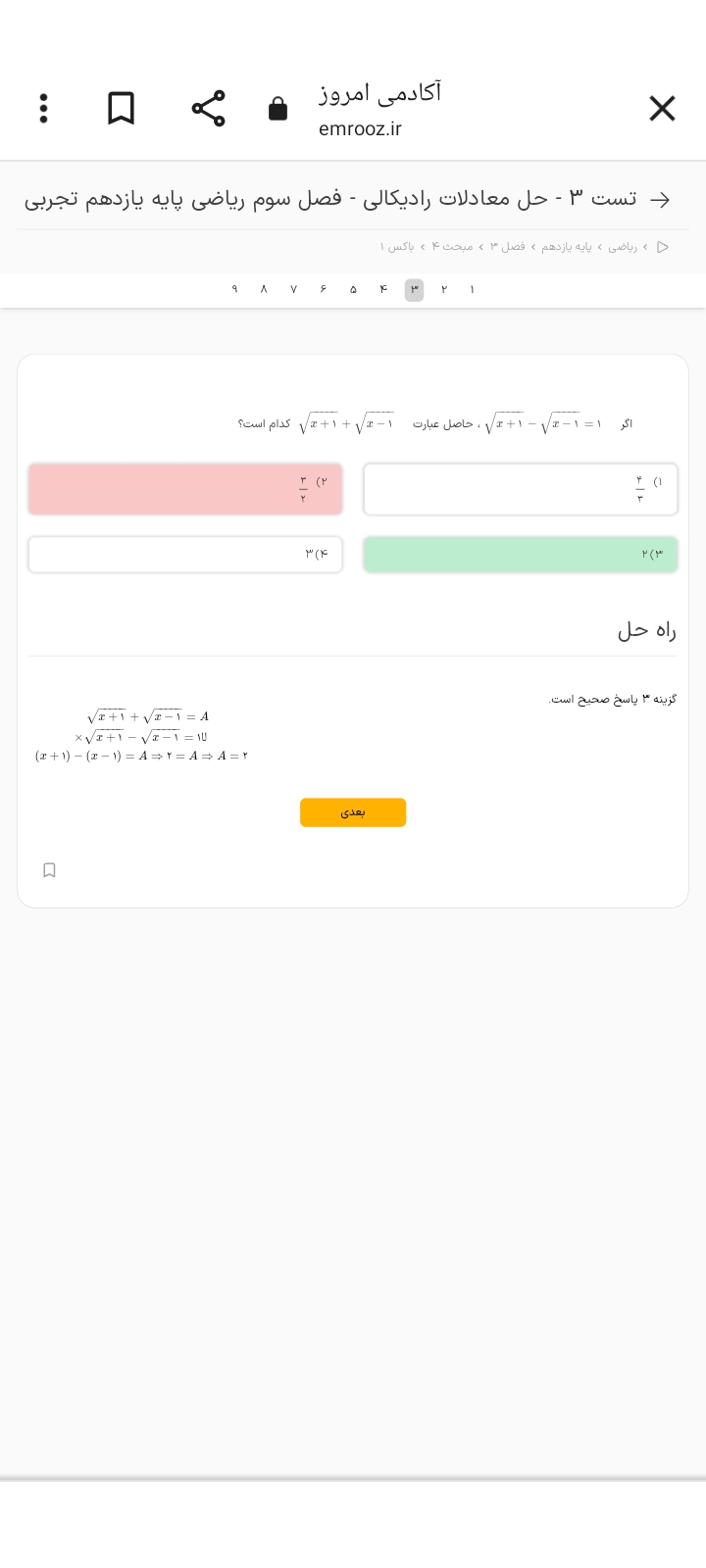
Task: Close the browser tab with X
Action: [x=662, y=109]
